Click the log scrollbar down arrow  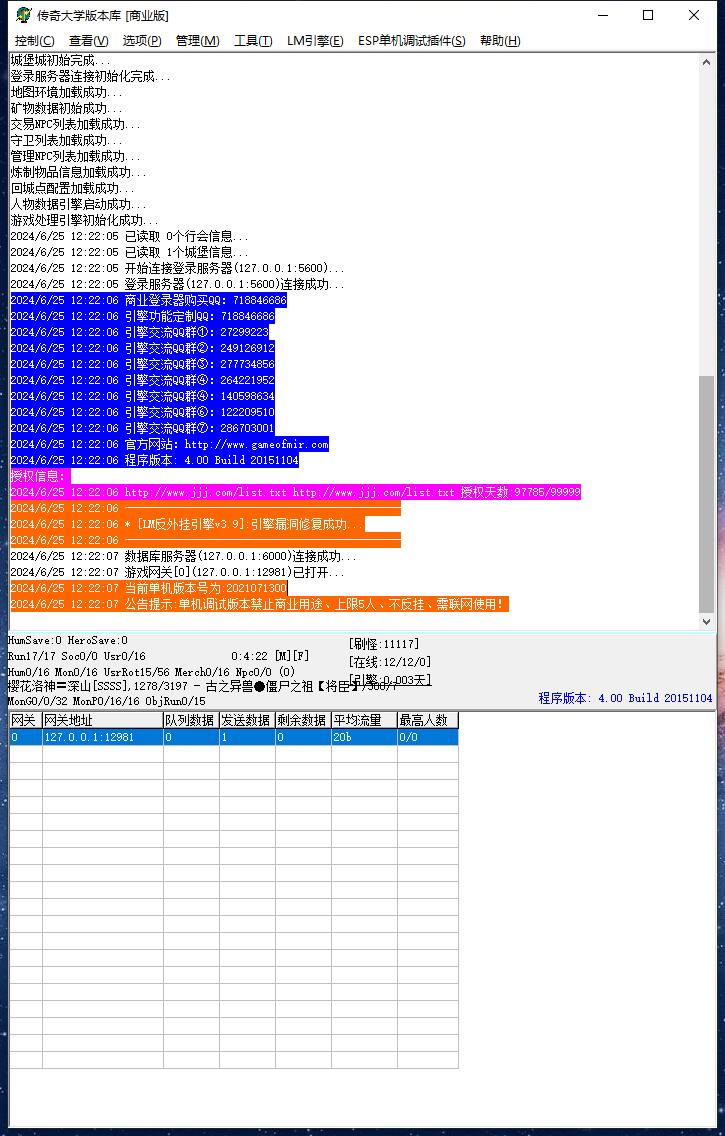pos(707,621)
